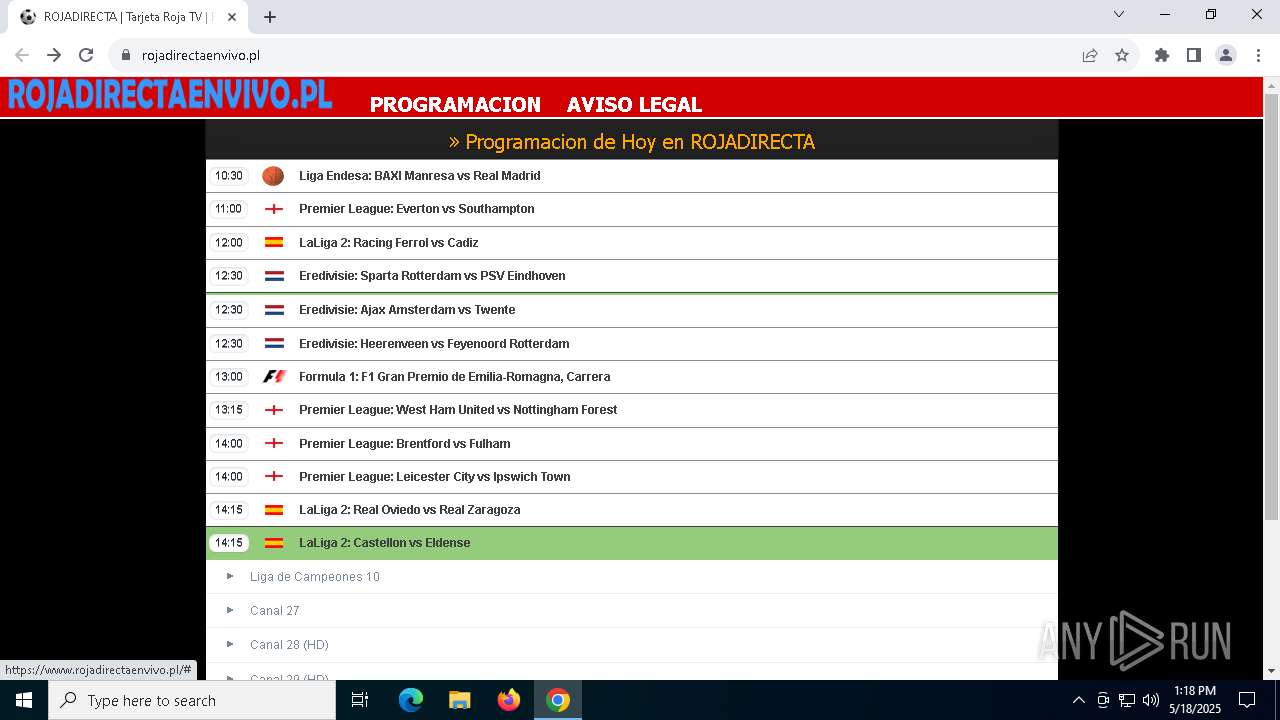Image resolution: width=1280 pixels, height=720 pixels.
Task: Click Netherlands flag beside Heerenveen vs Feyenoord
Action: click(274, 343)
